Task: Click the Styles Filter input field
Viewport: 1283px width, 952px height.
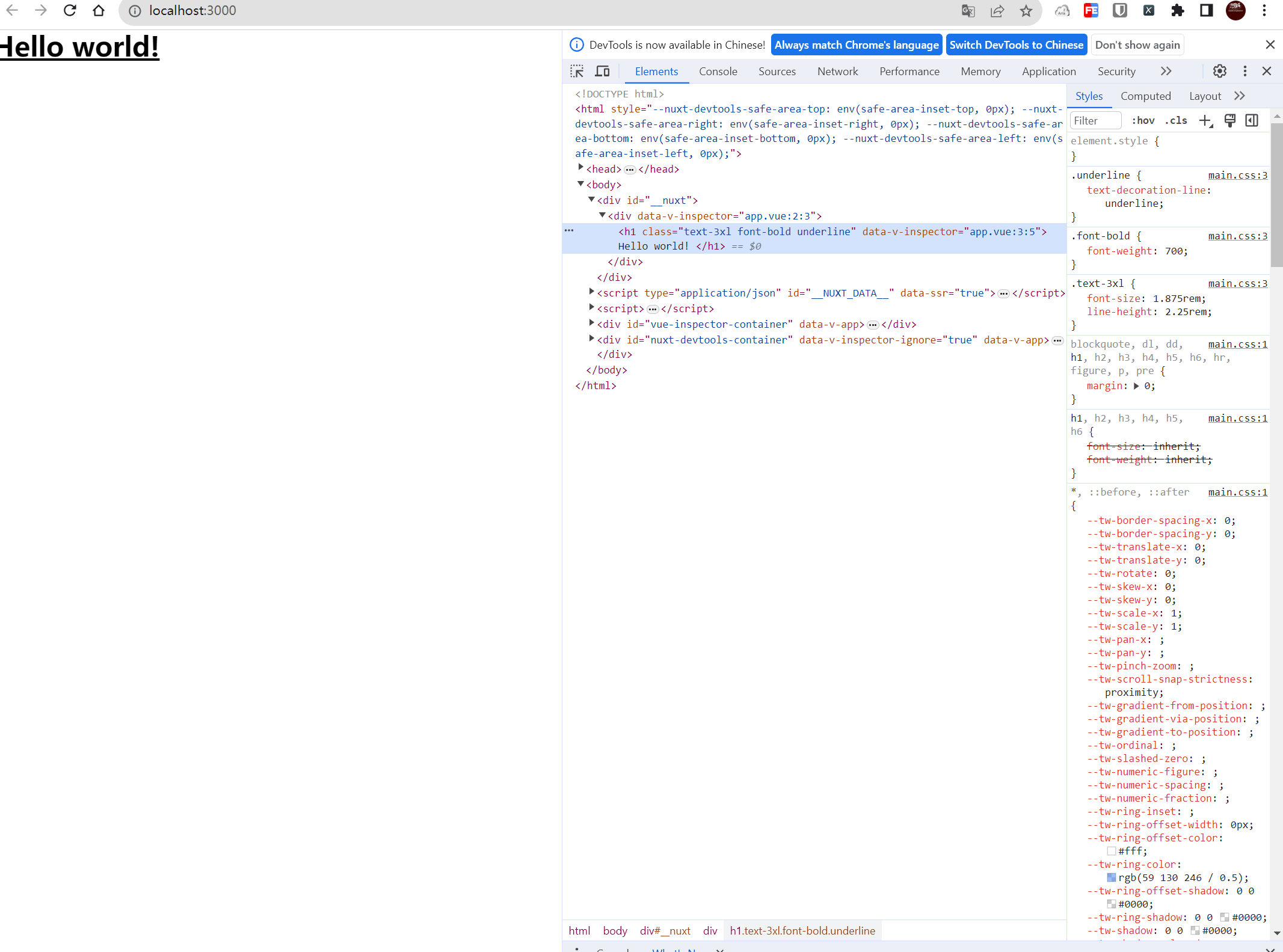Action: 1095,120
